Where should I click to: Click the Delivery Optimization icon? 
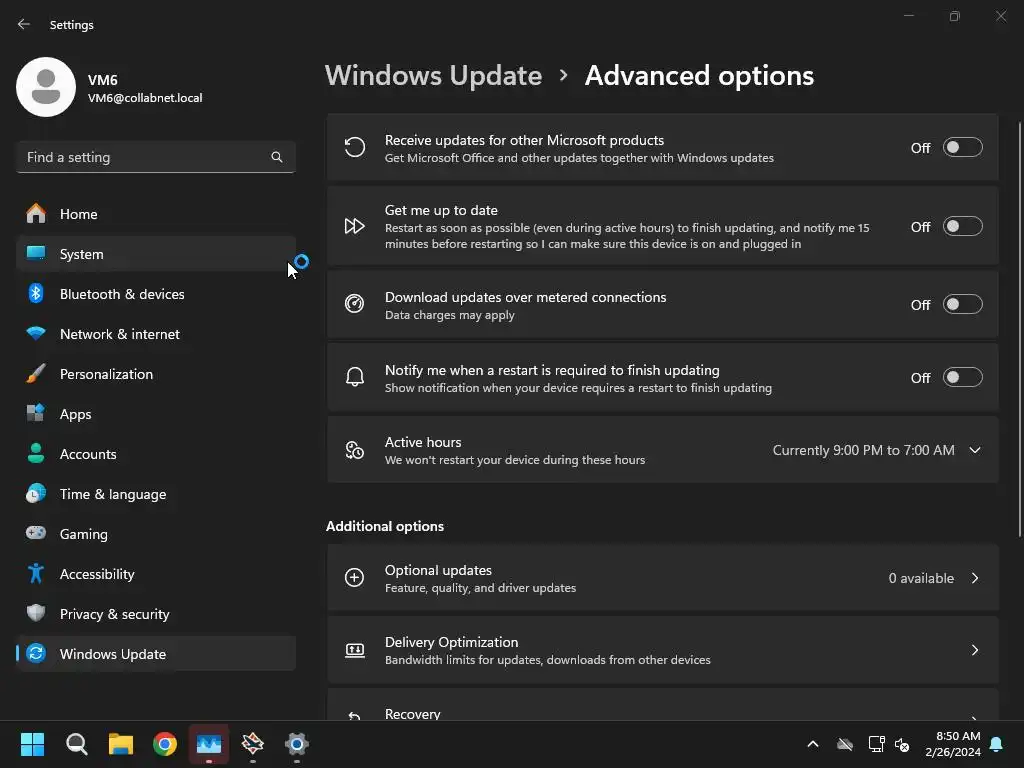pos(355,650)
